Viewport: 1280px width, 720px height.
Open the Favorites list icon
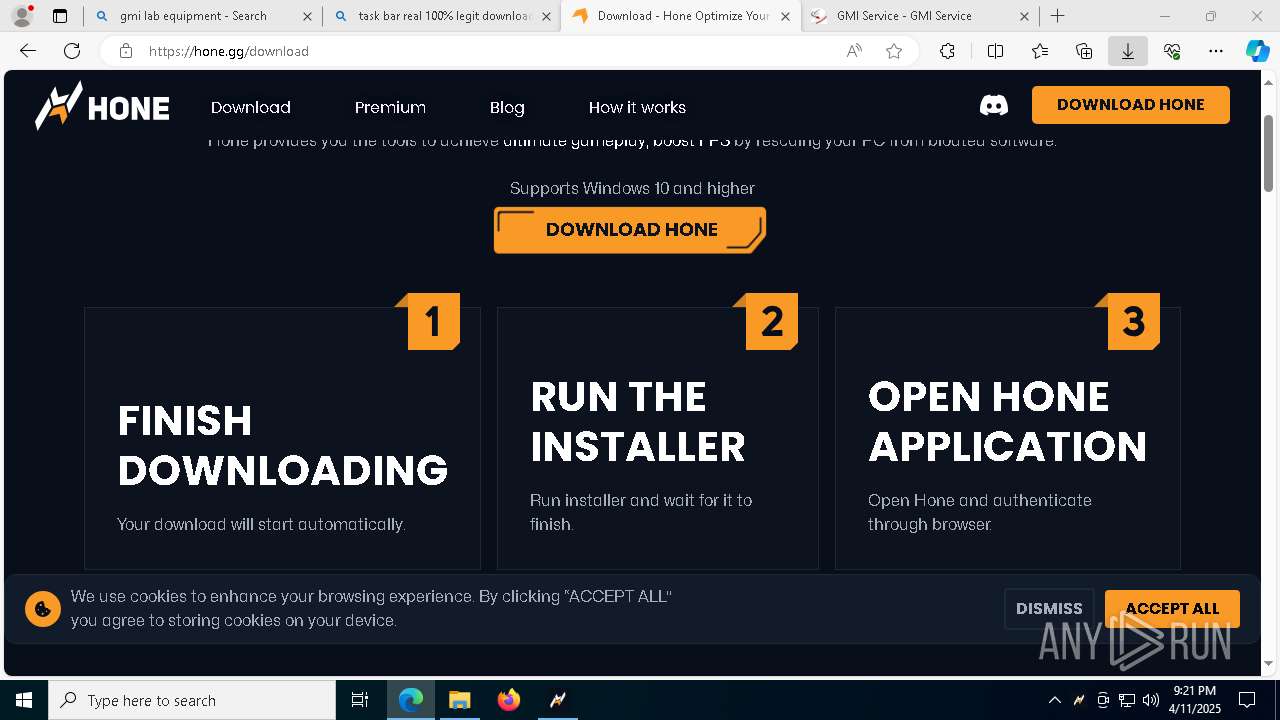pos(1040,51)
